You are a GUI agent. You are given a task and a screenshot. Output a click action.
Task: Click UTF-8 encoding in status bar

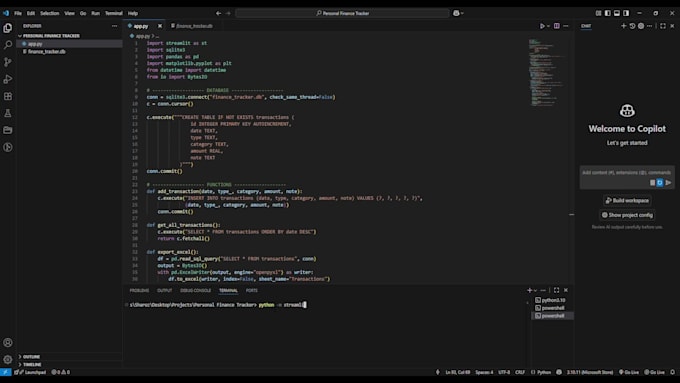[504, 372]
